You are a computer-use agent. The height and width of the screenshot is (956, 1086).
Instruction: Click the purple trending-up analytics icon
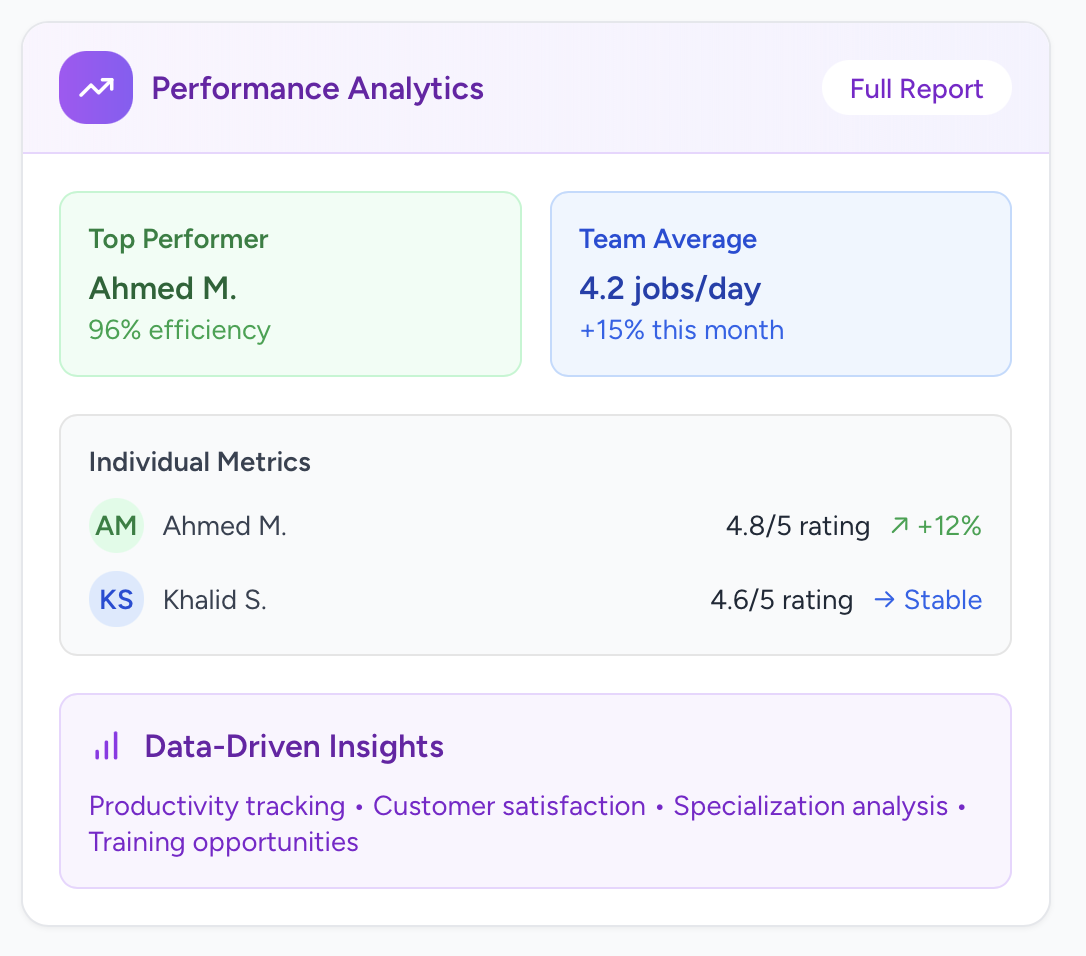[96, 88]
